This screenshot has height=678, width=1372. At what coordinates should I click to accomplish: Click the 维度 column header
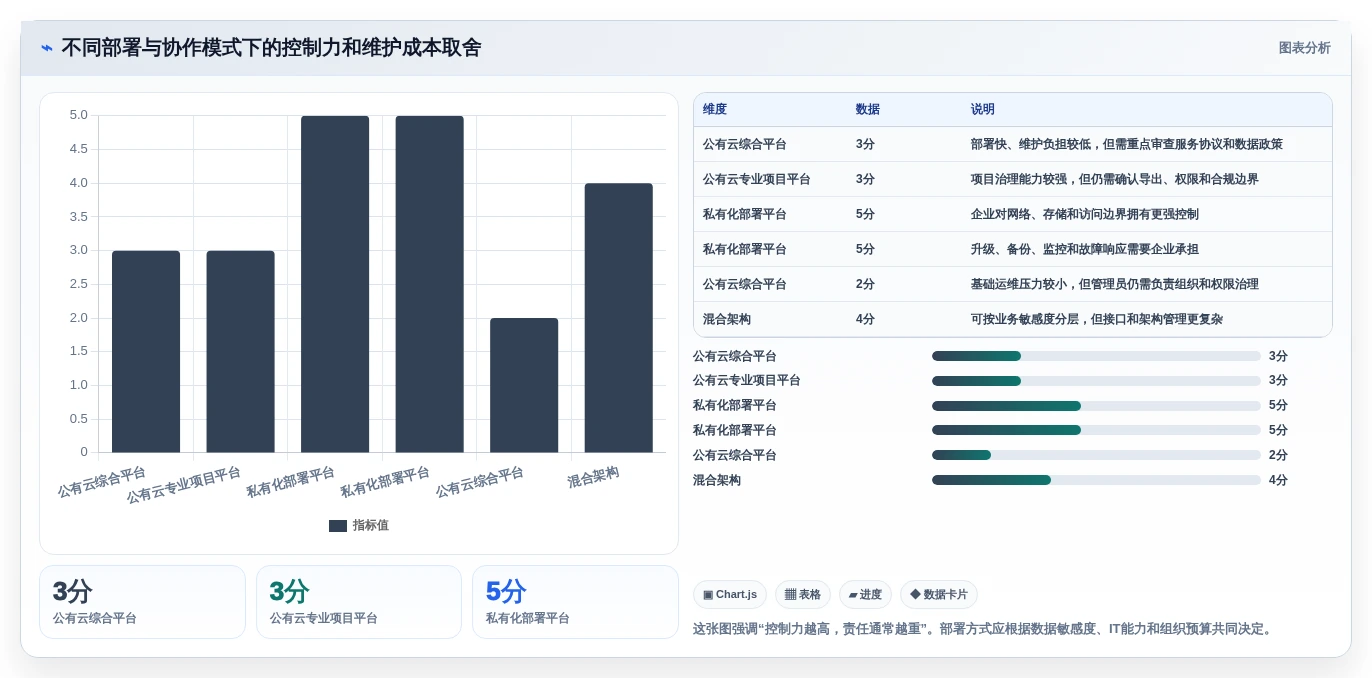[715, 110]
